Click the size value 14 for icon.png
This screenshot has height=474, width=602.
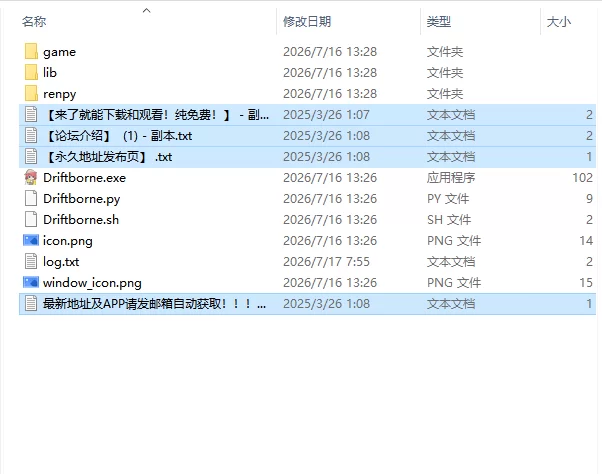pos(586,241)
